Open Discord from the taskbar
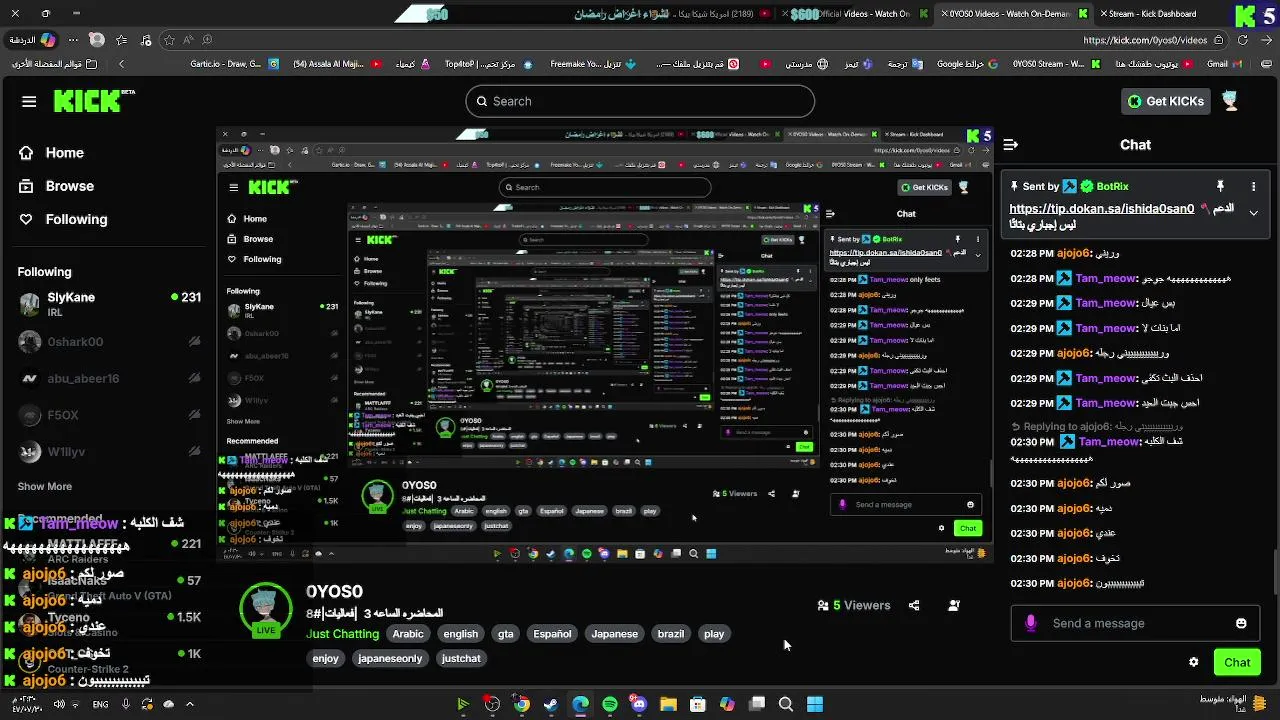Viewport: 1280px width, 720px height. click(639, 704)
